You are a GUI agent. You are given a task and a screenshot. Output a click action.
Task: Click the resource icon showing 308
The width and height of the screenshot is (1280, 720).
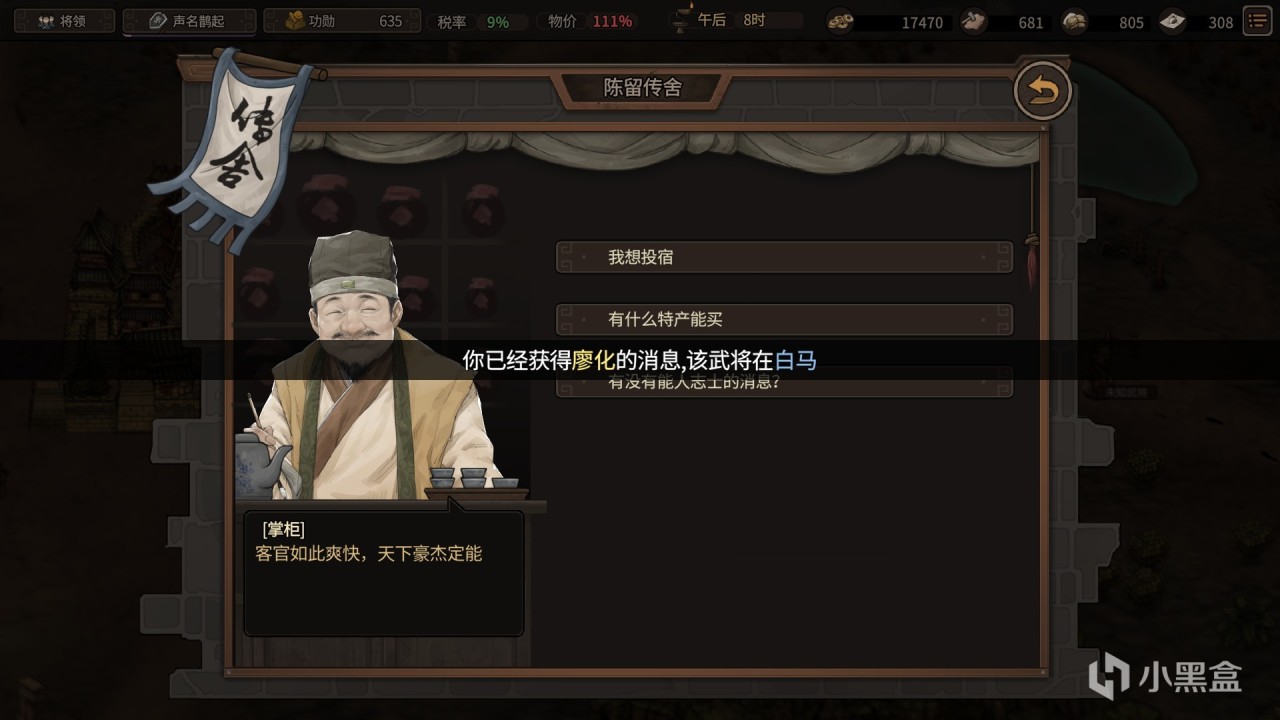[x=1173, y=21]
